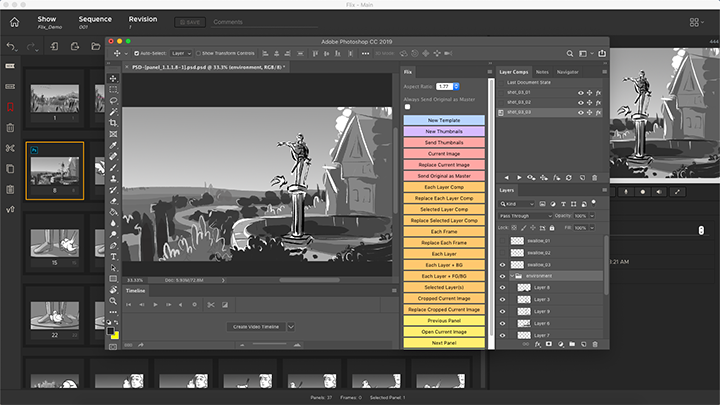
Task: Click the scissors icon in Flix sidebar
Action: 10,148
